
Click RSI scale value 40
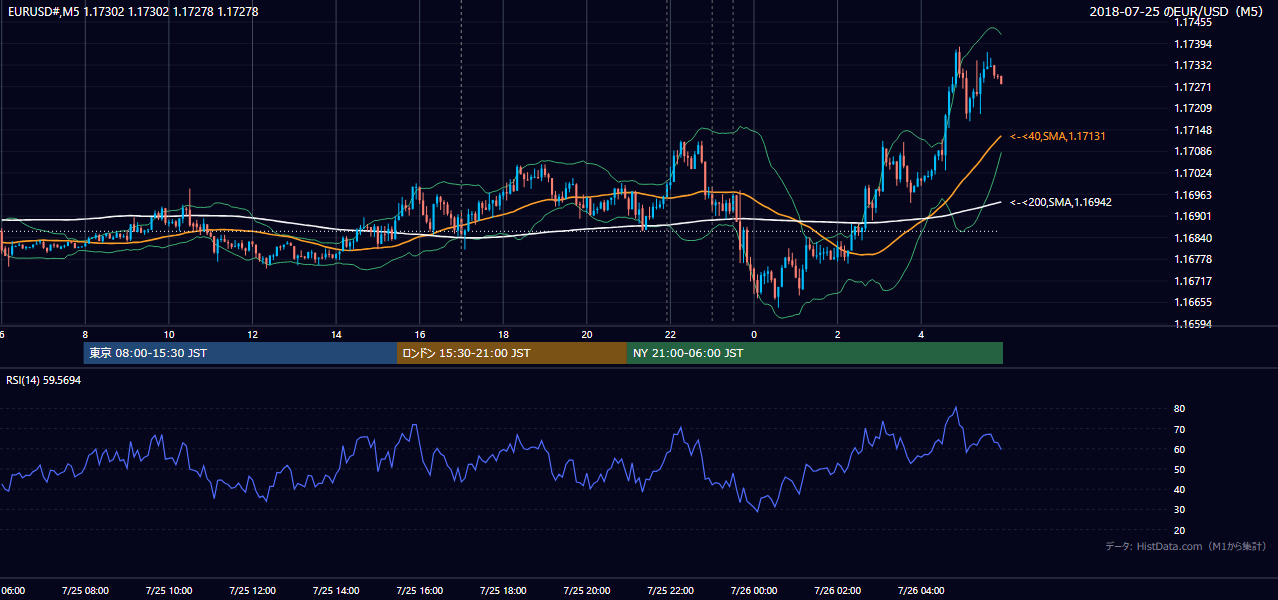pyautogui.click(x=1179, y=489)
